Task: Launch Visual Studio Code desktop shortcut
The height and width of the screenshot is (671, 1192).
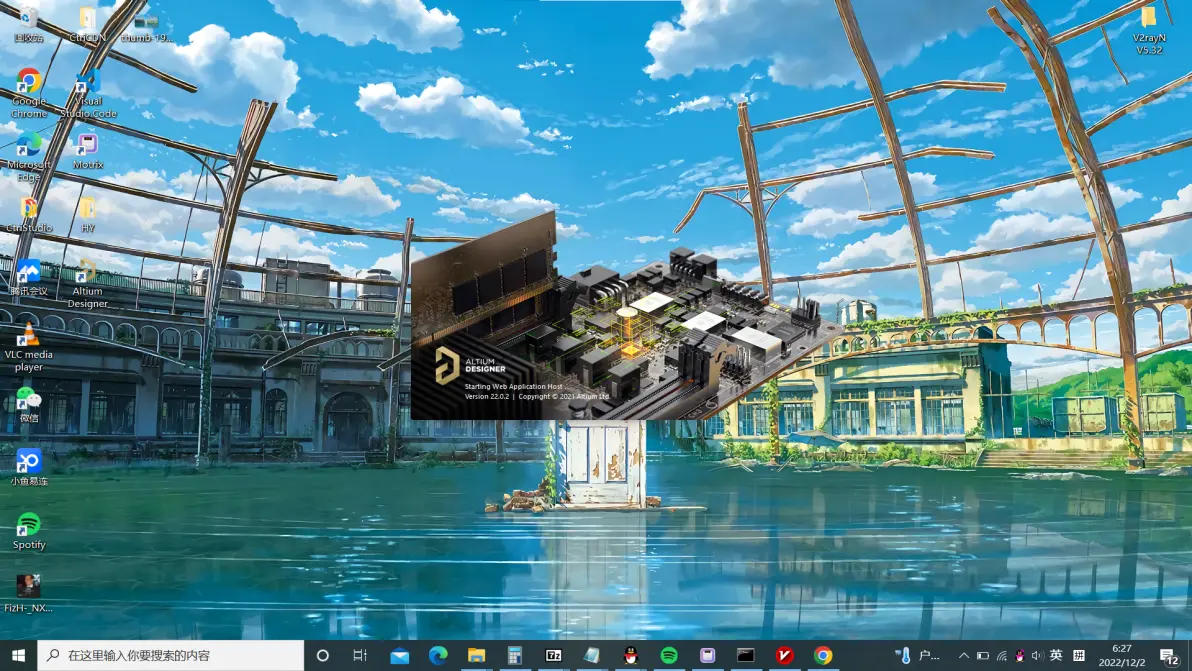Action: pyautogui.click(x=88, y=93)
